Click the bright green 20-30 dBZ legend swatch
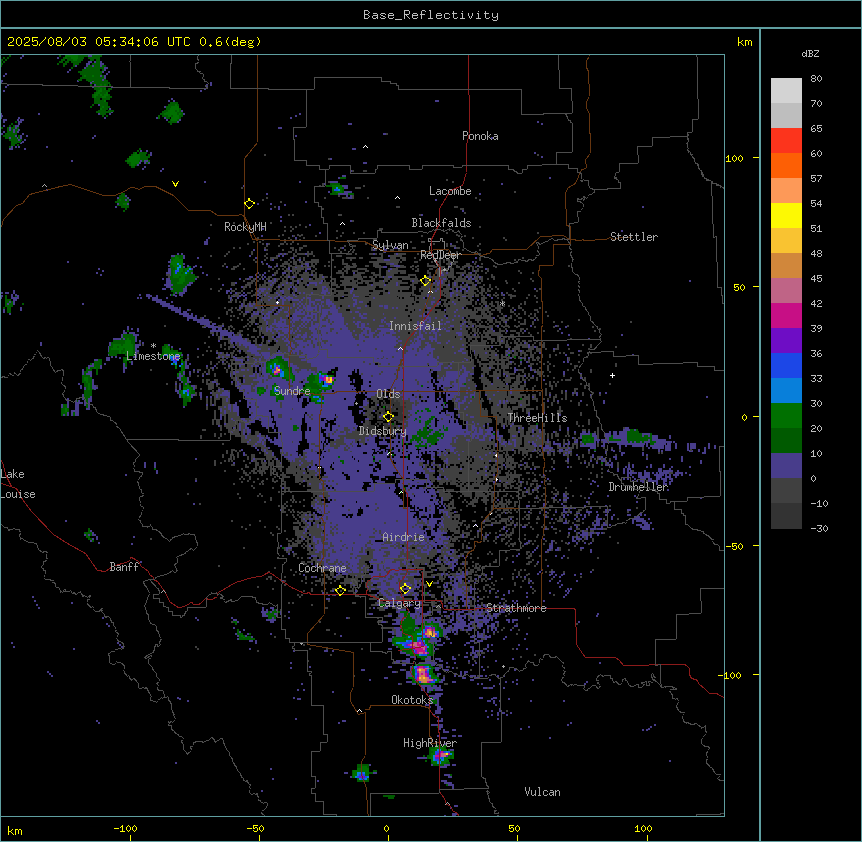Image resolution: width=862 pixels, height=842 pixels. click(786, 416)
